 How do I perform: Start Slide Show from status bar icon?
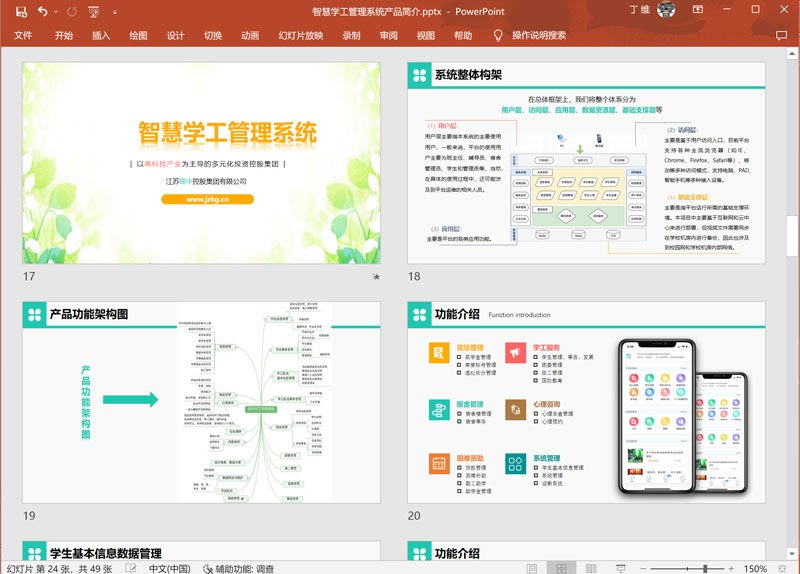620,568
